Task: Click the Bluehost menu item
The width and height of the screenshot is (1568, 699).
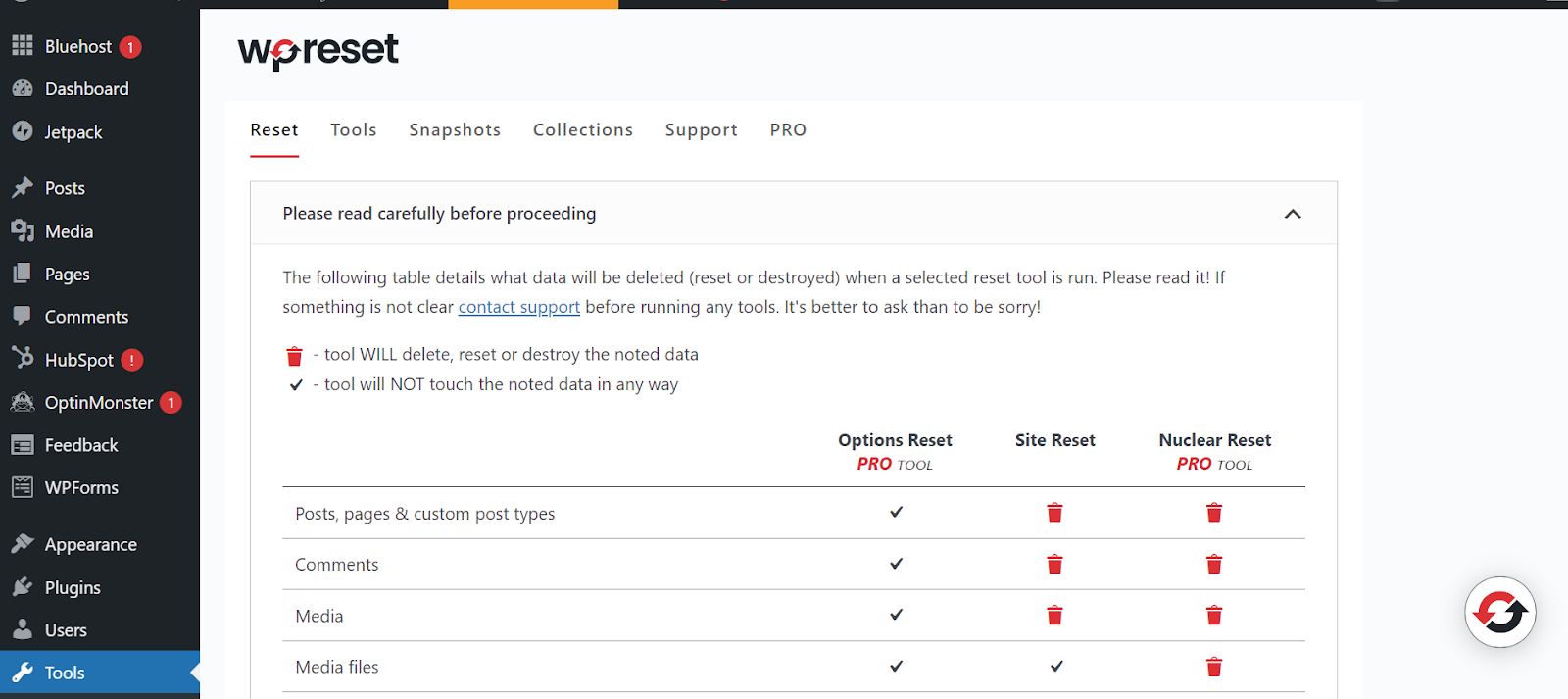Action: click(77, 46)
